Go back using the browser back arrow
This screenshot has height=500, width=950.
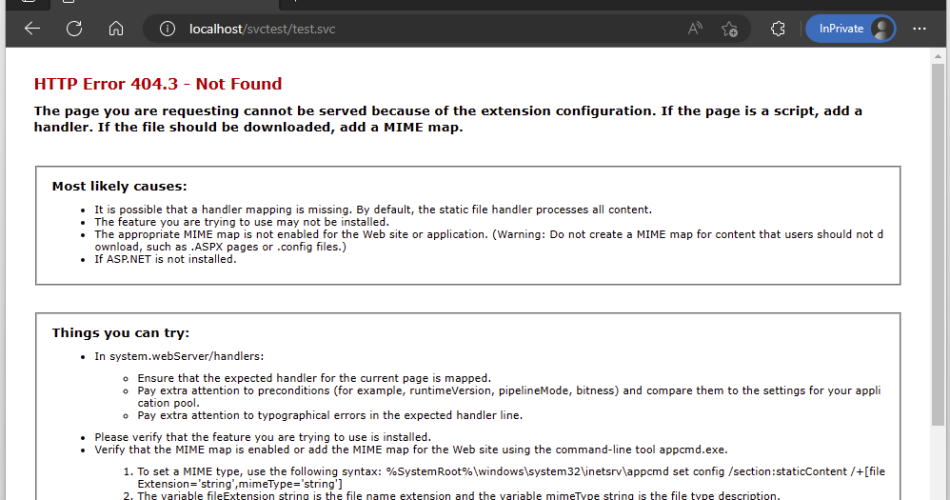[32, 28]
